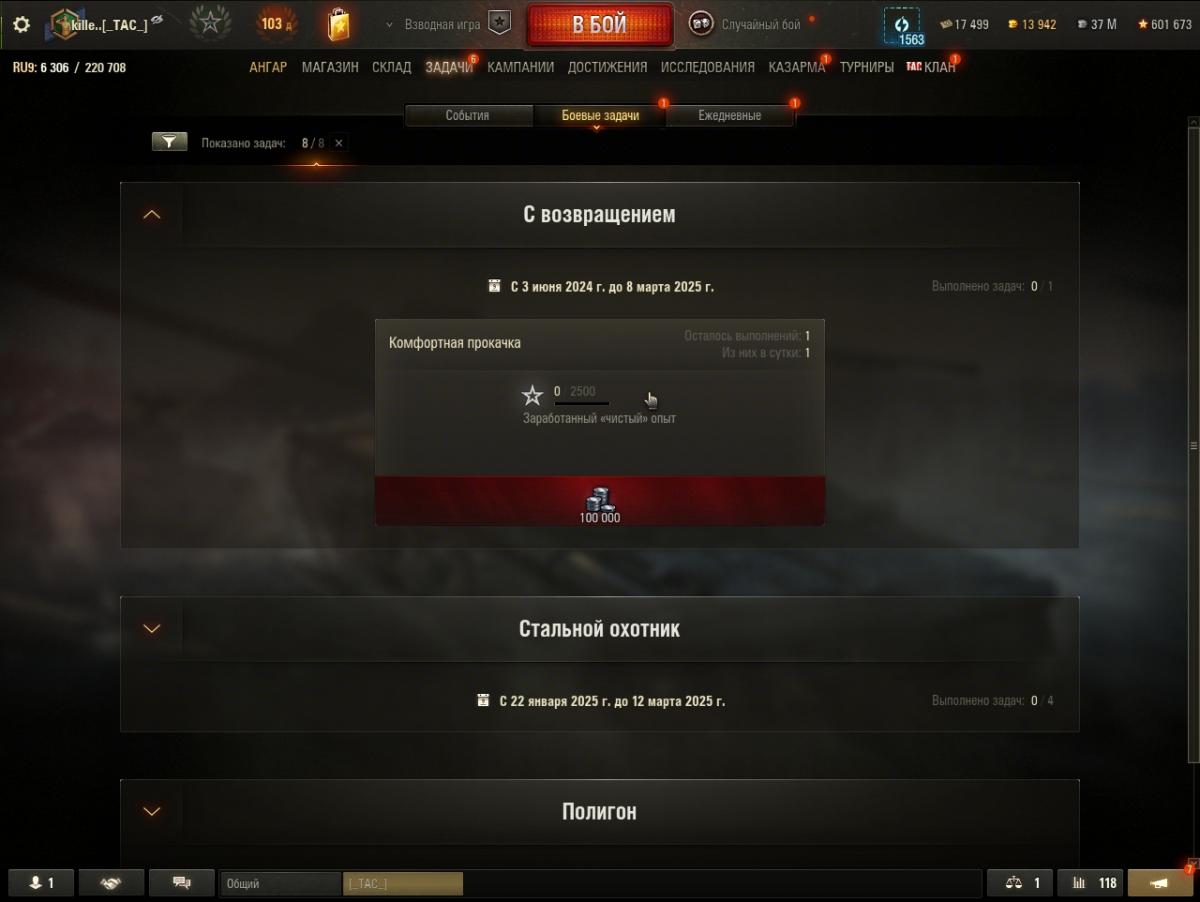
Task: Open the settings gear menu
Action: pos(21,24)
